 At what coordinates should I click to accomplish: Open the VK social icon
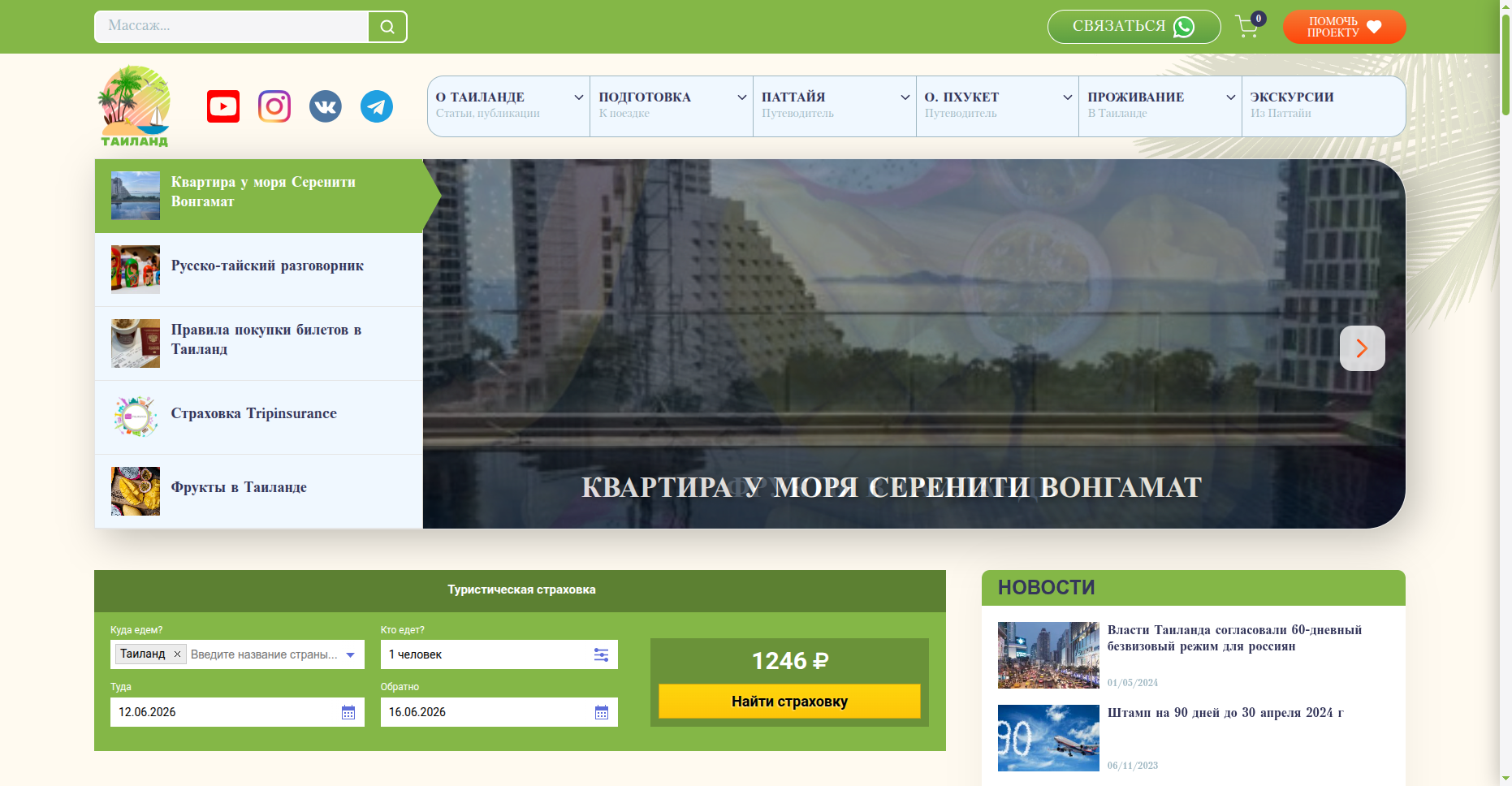coord(326,106)
